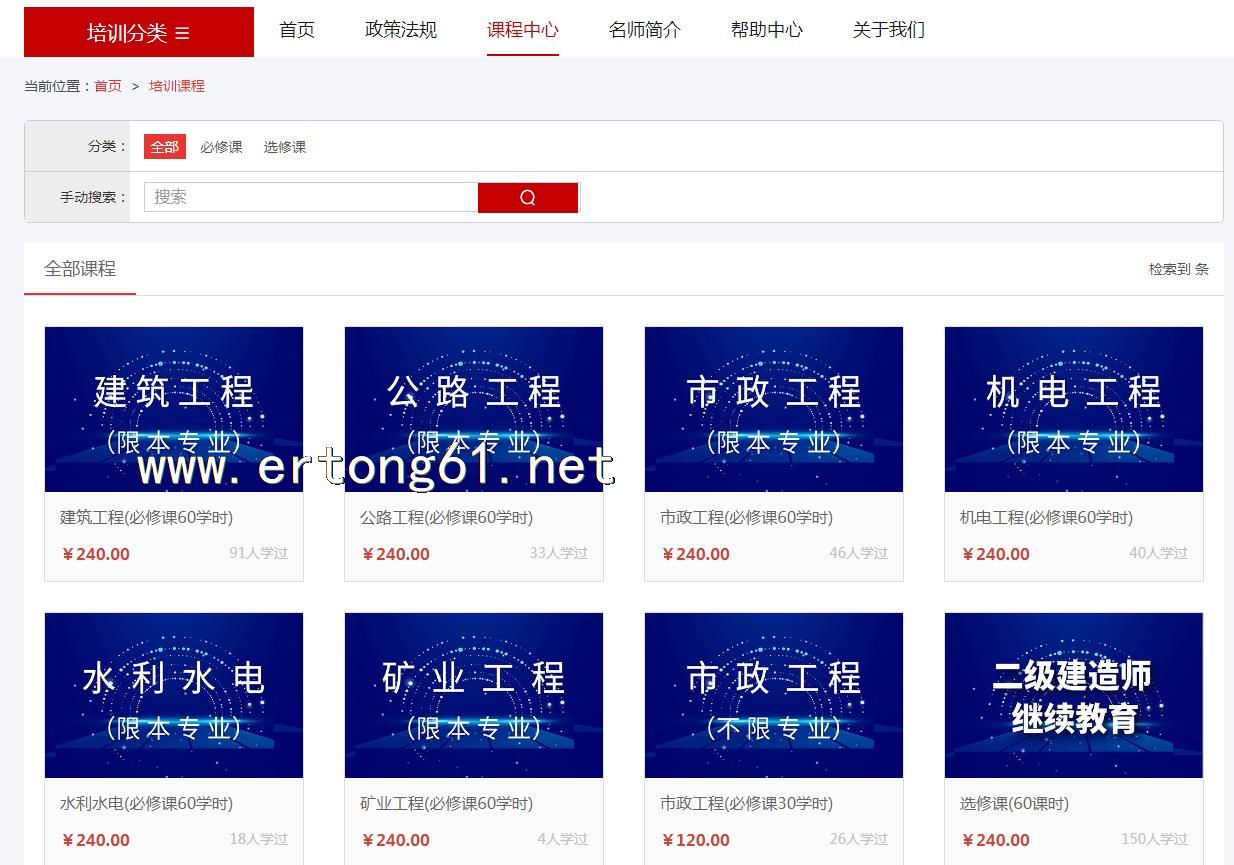
Task: Select the 全部 category filter
Action: coord(164,147)
